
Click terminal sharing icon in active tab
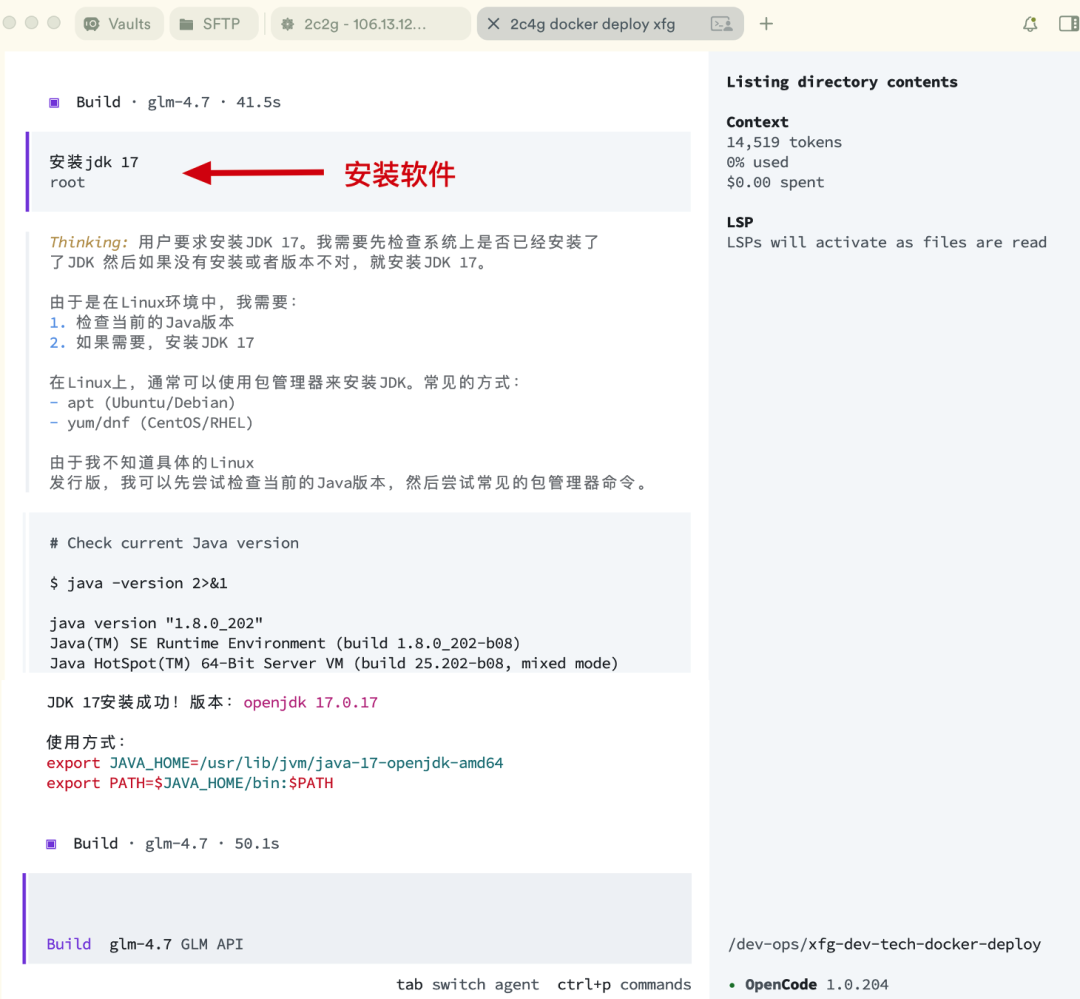point(720,24)
